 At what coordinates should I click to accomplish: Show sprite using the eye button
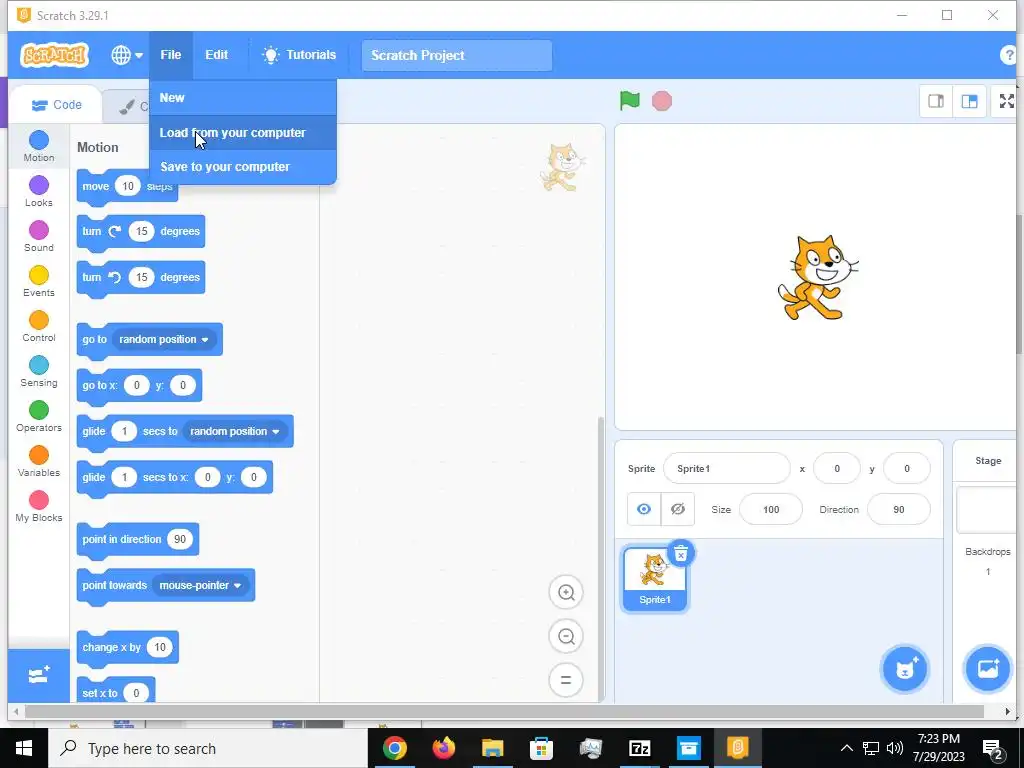click(x=644, y=509)
